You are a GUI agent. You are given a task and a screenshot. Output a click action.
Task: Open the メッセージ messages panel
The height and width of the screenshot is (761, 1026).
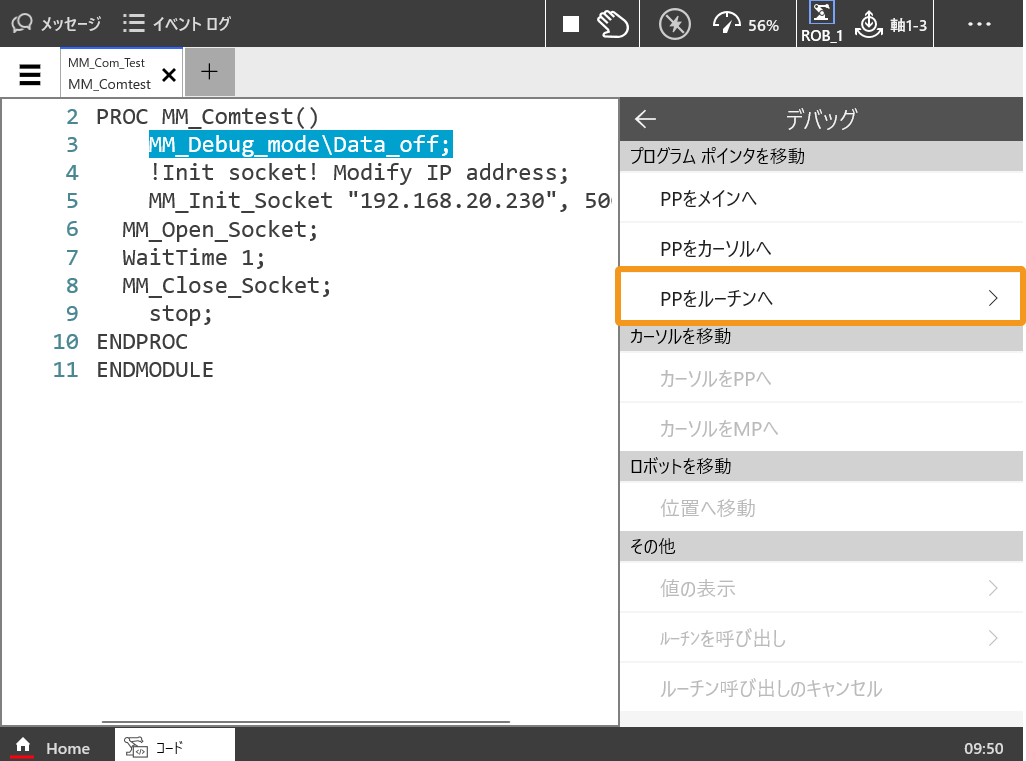56,24
